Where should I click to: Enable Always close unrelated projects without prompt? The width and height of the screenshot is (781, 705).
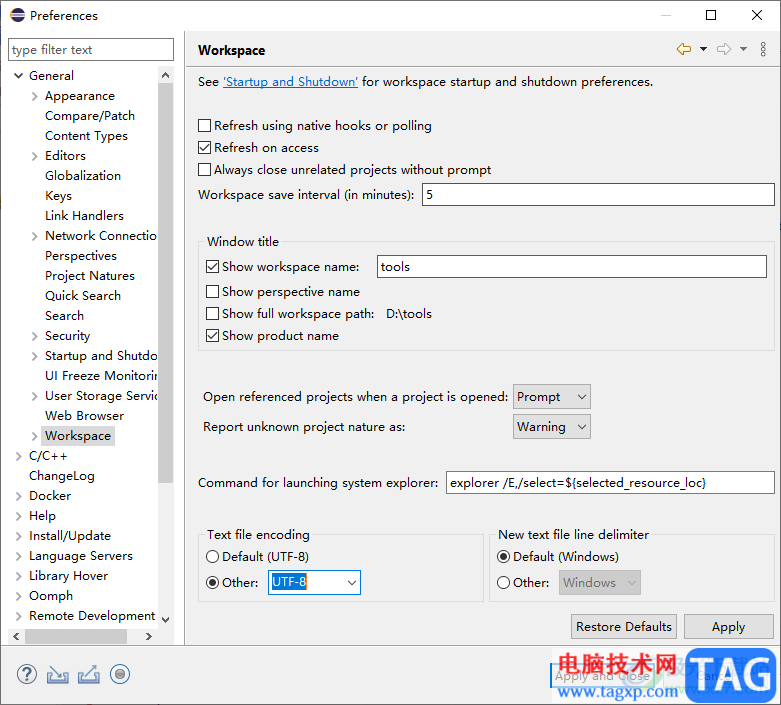click(204, 169)
